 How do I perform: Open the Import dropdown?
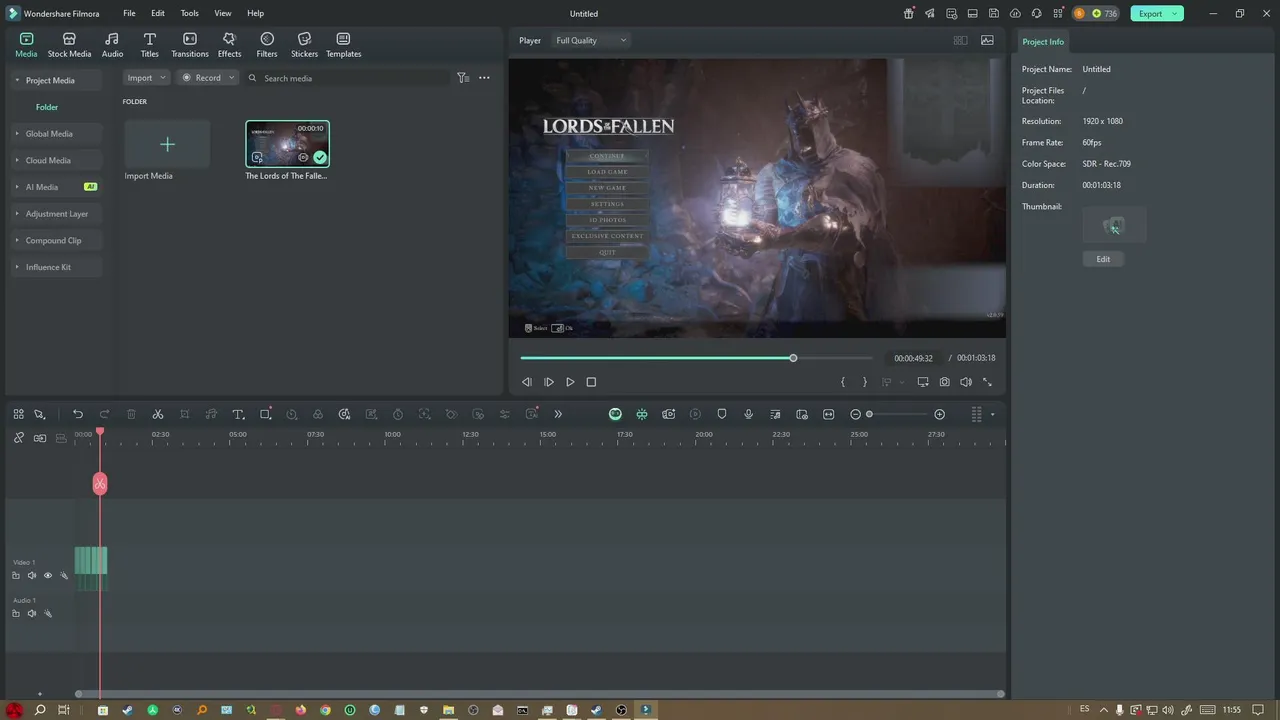[x=146, y=78]
